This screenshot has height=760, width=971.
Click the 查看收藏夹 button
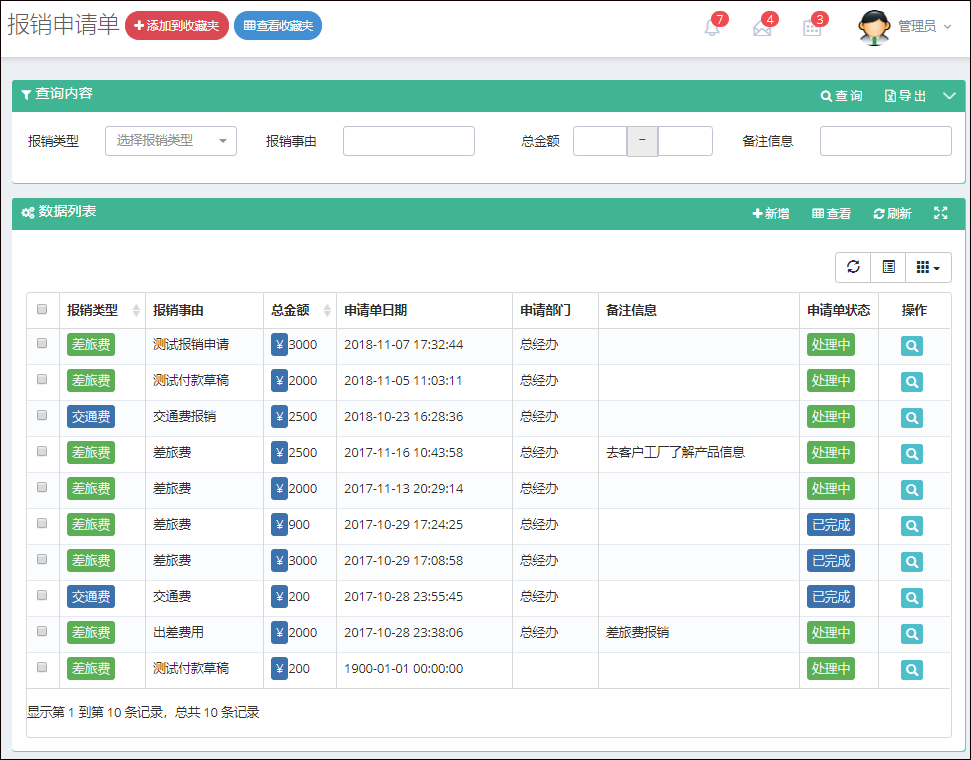click(278, 25)
